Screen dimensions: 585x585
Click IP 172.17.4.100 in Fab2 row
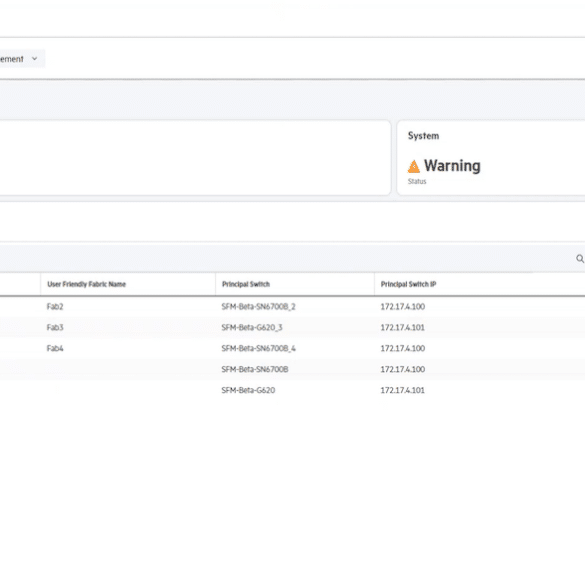[403, 307]
